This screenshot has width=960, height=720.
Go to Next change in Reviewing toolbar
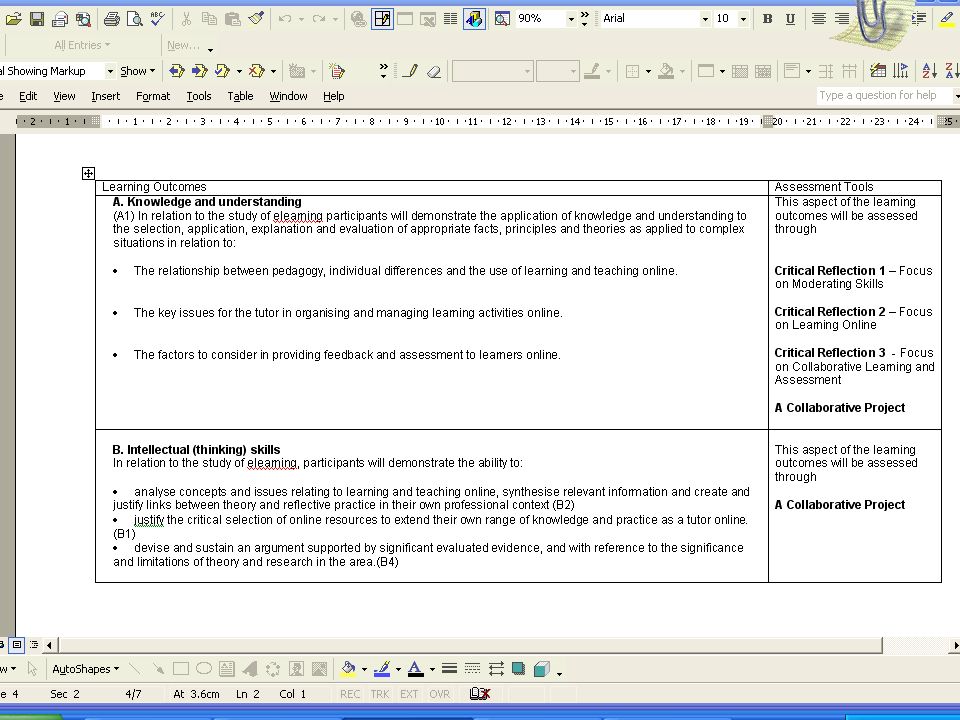[x=200, y=71]
